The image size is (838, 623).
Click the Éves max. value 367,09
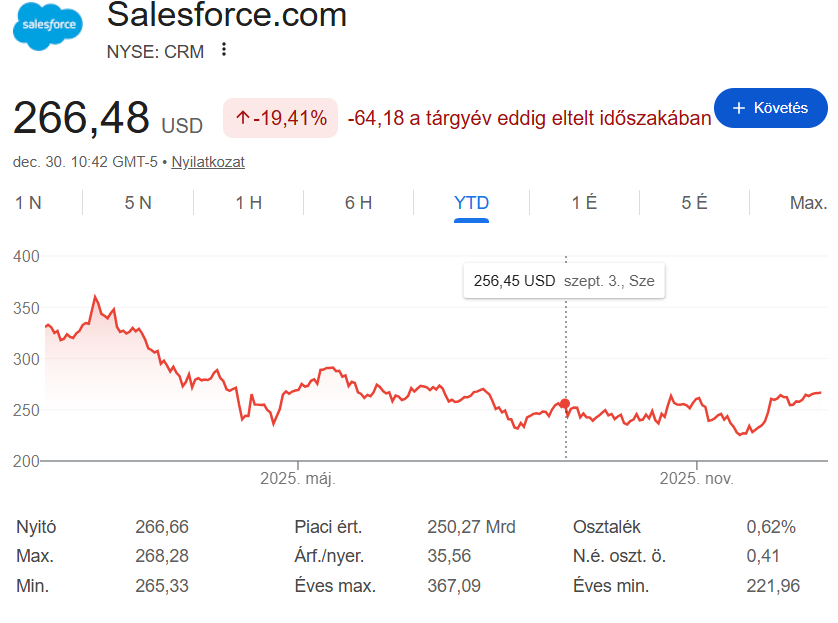coord(457,586)
